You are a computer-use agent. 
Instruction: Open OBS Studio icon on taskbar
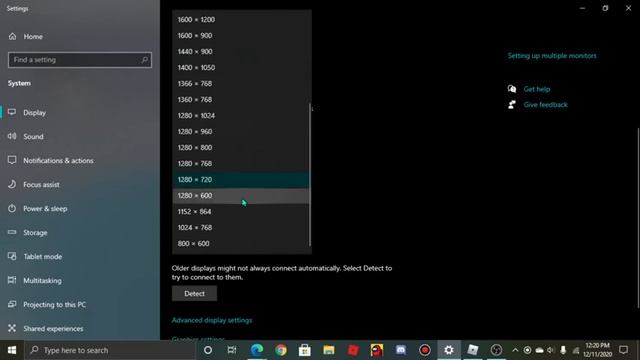pos(496,350)
